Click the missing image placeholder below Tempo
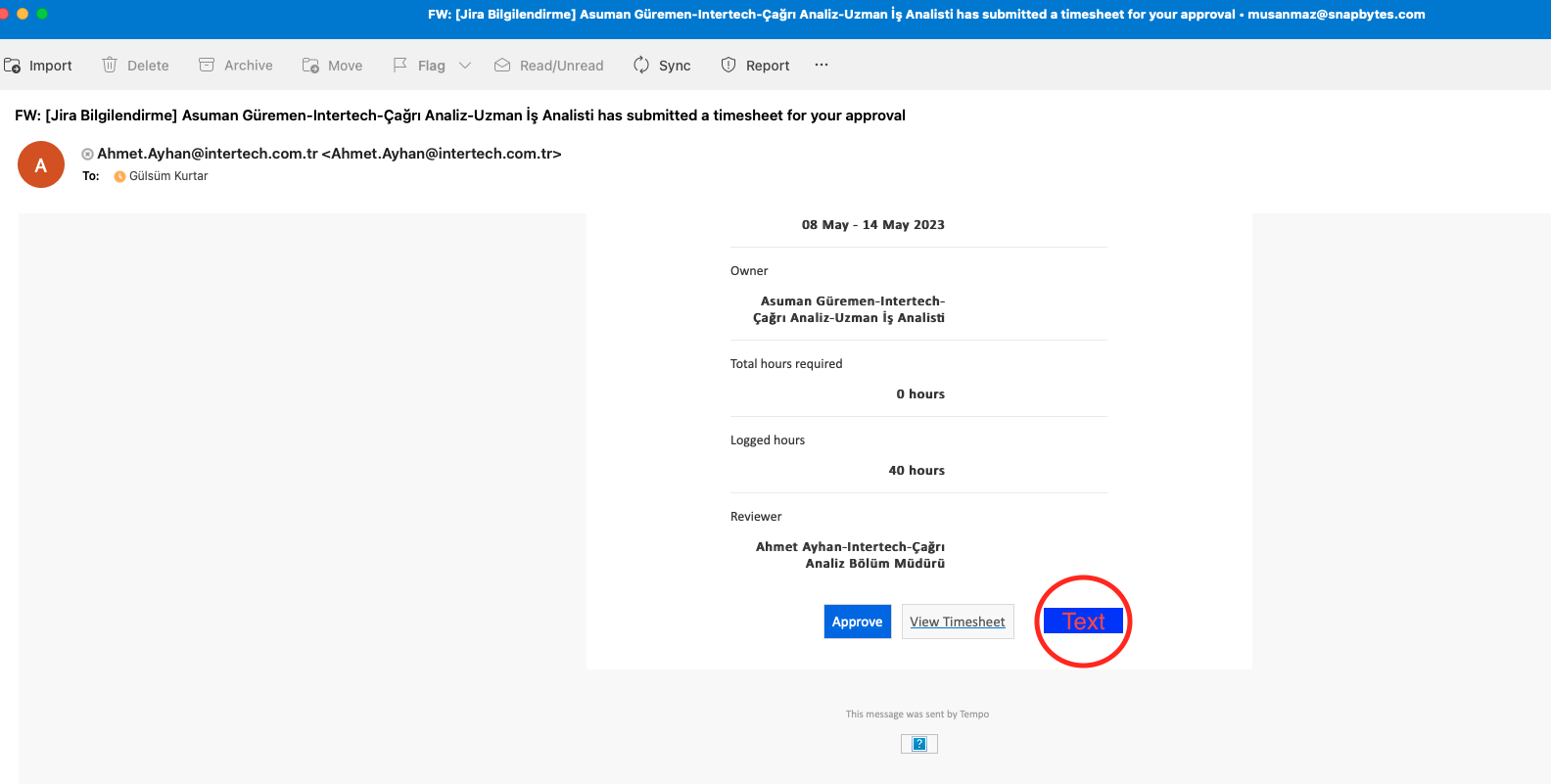Viewport: 1551px width, 784px height. coord(919,744)
